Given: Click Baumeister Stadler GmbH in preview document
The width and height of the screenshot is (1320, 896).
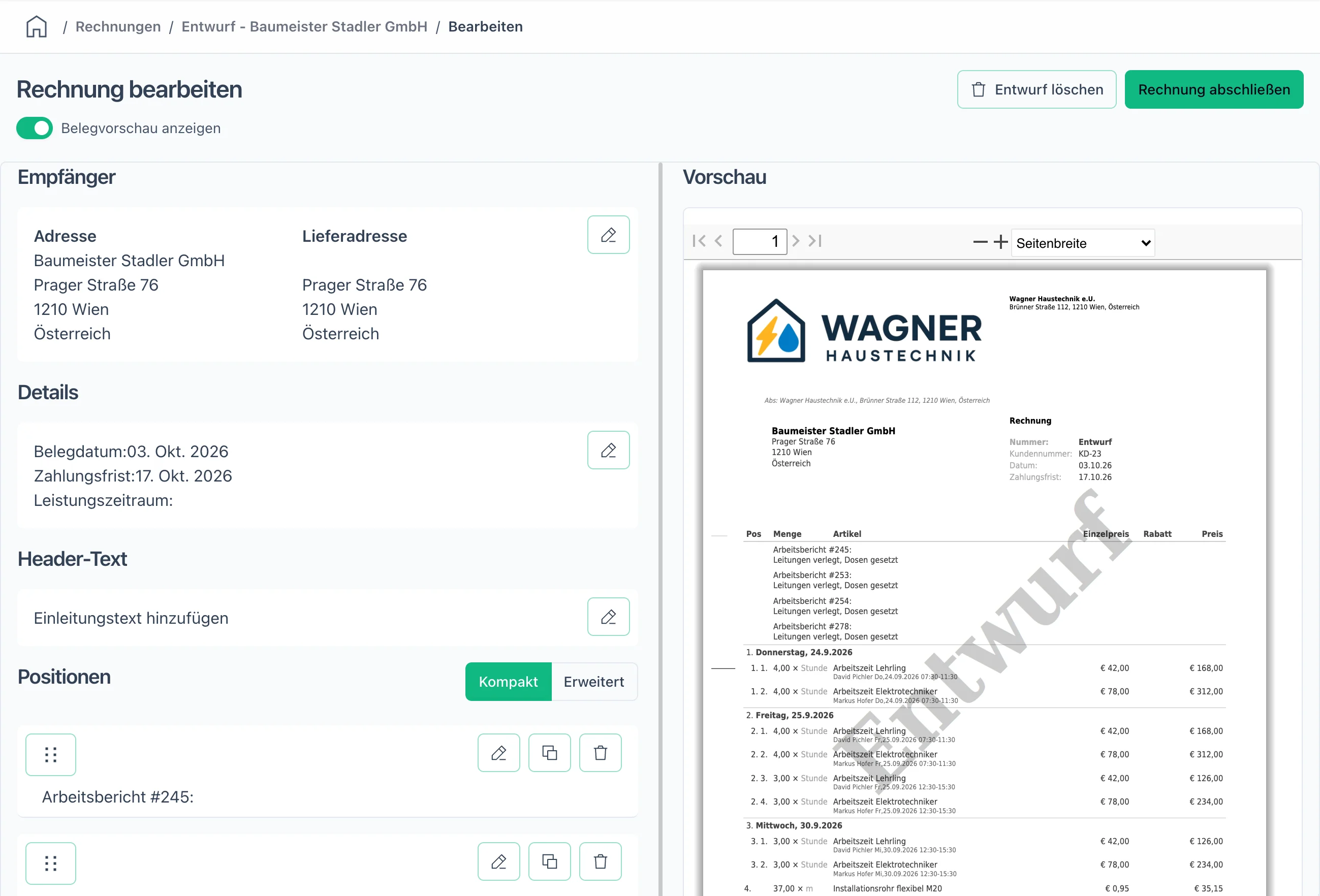Looking at the screenshot, I should click(x=833, y=431).
